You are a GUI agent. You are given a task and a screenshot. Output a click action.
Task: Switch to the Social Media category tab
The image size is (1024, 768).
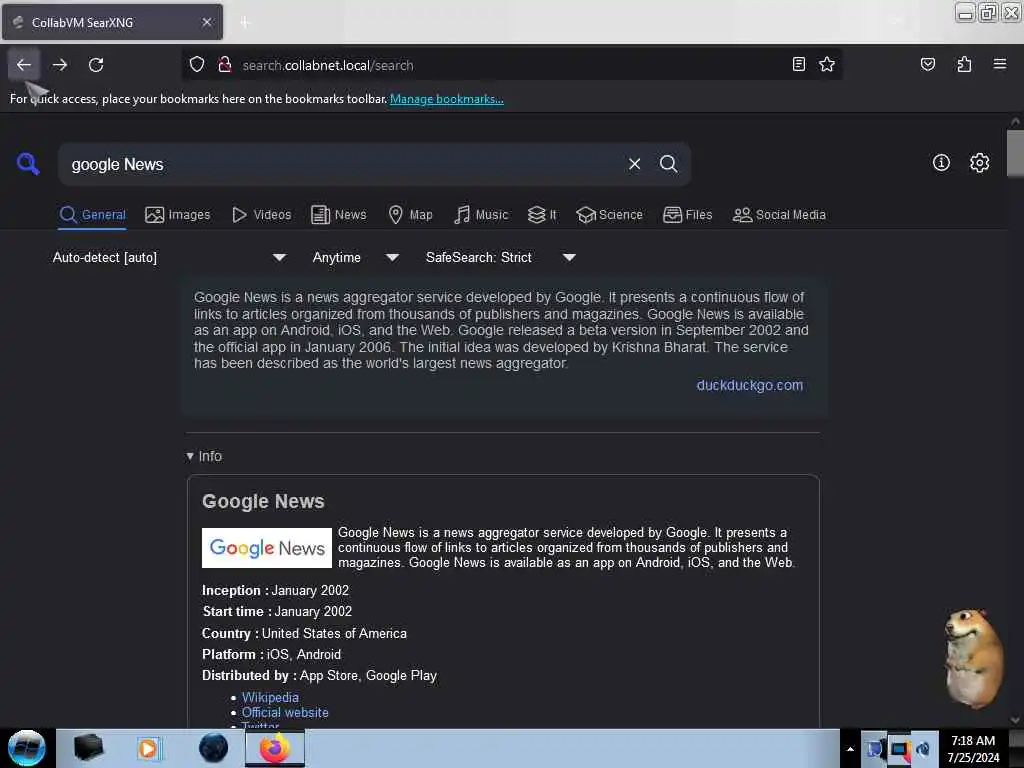(779, 215)
